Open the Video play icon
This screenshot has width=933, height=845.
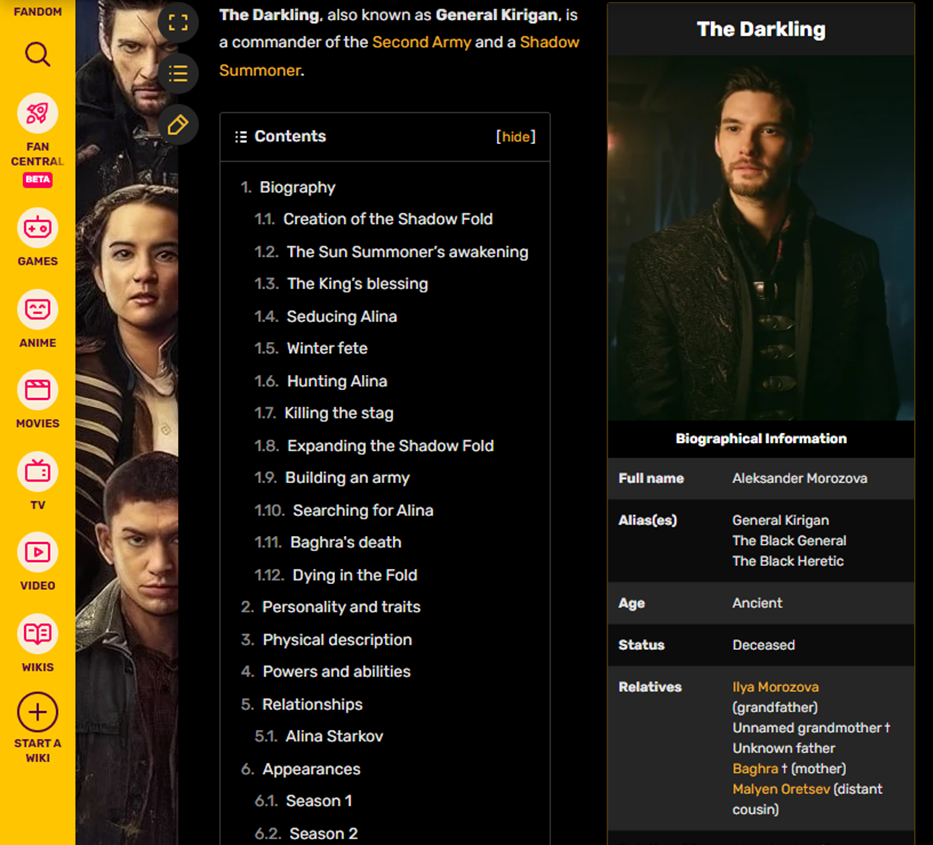(x=37, y=552)
